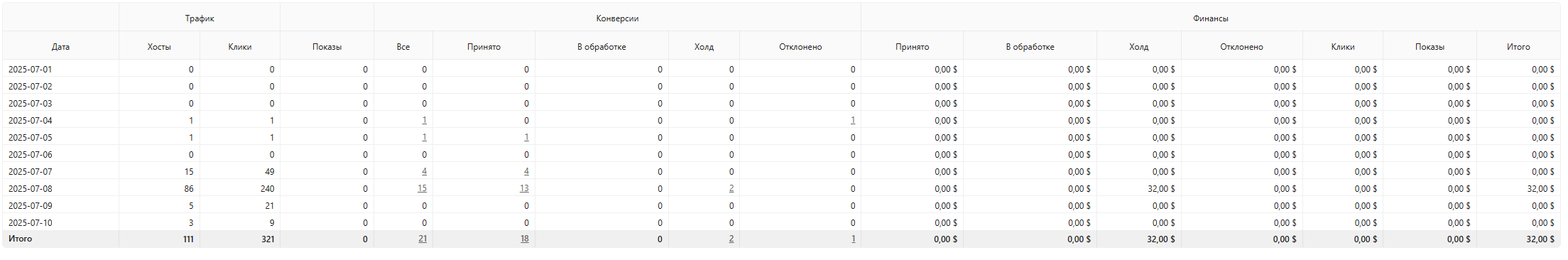1568x260 pixels.
Task: Click the Холд header under Финансы
Action: 1138,47
